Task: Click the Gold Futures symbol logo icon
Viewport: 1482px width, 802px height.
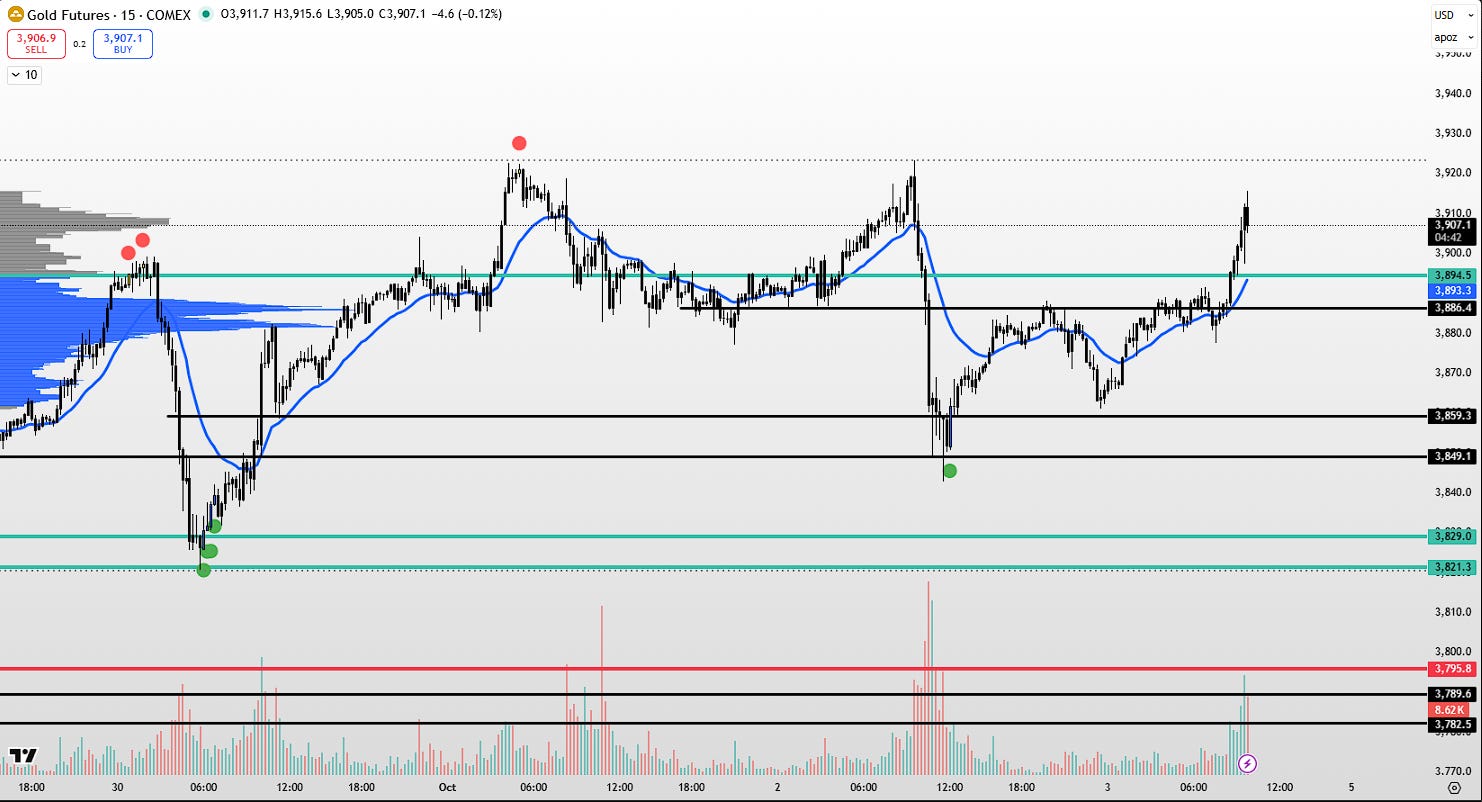Action: (x=16, y=15)
